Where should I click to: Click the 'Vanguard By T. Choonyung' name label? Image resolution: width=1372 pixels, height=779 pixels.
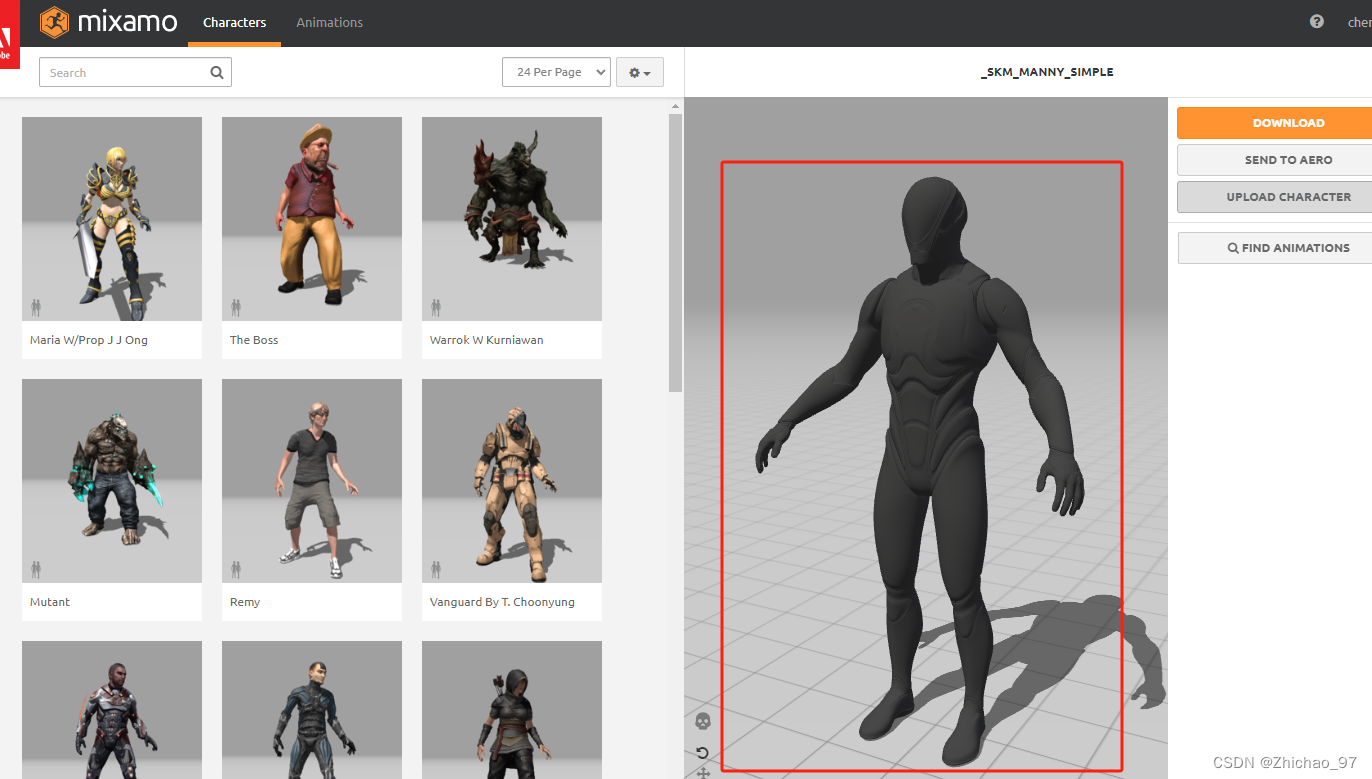click(502, 602)
